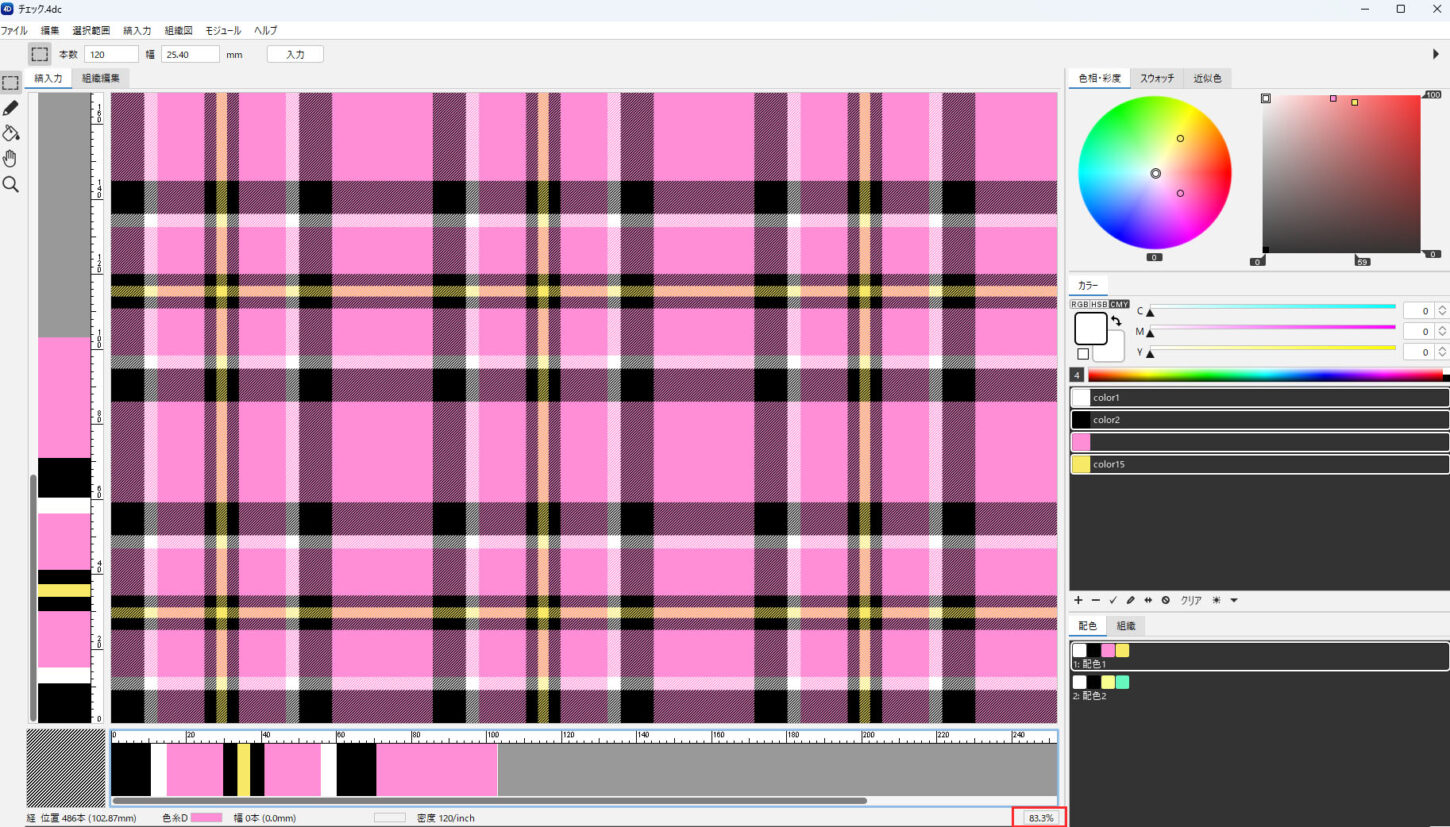
Task: Click the center point on color wheel
Action: coord(1155,173)
